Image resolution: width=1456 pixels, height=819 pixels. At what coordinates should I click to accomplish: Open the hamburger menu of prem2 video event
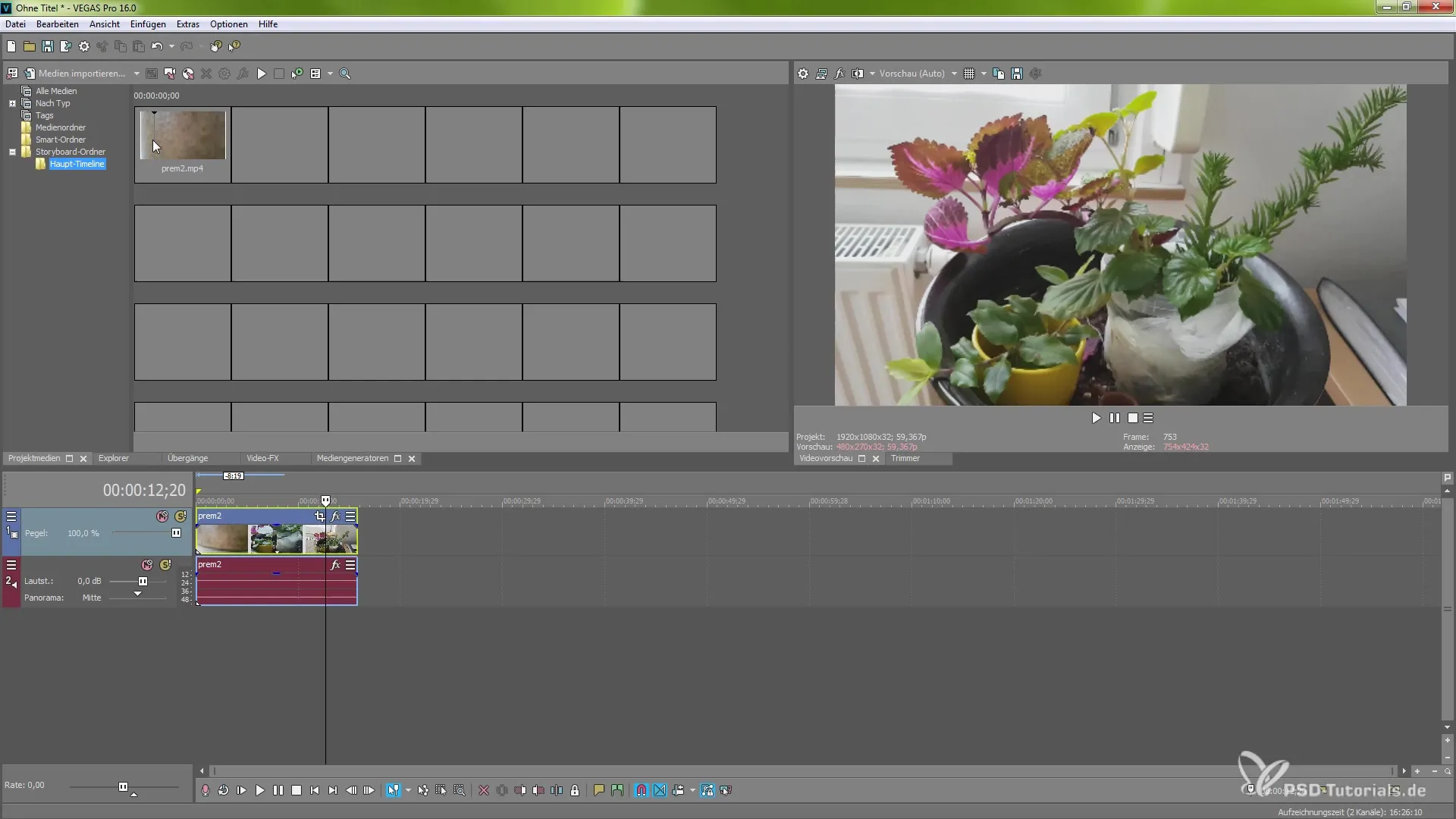pos(350,516)
